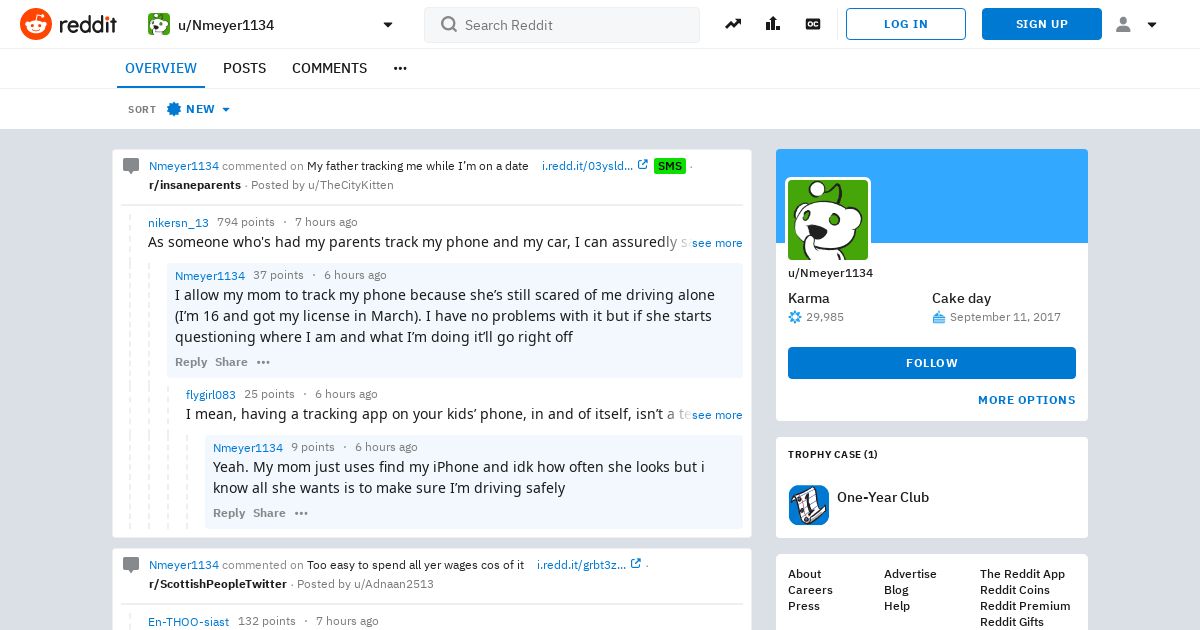Click comment bubble icon of ScottishPeopleTwitter post

click(x=131, y=565)
